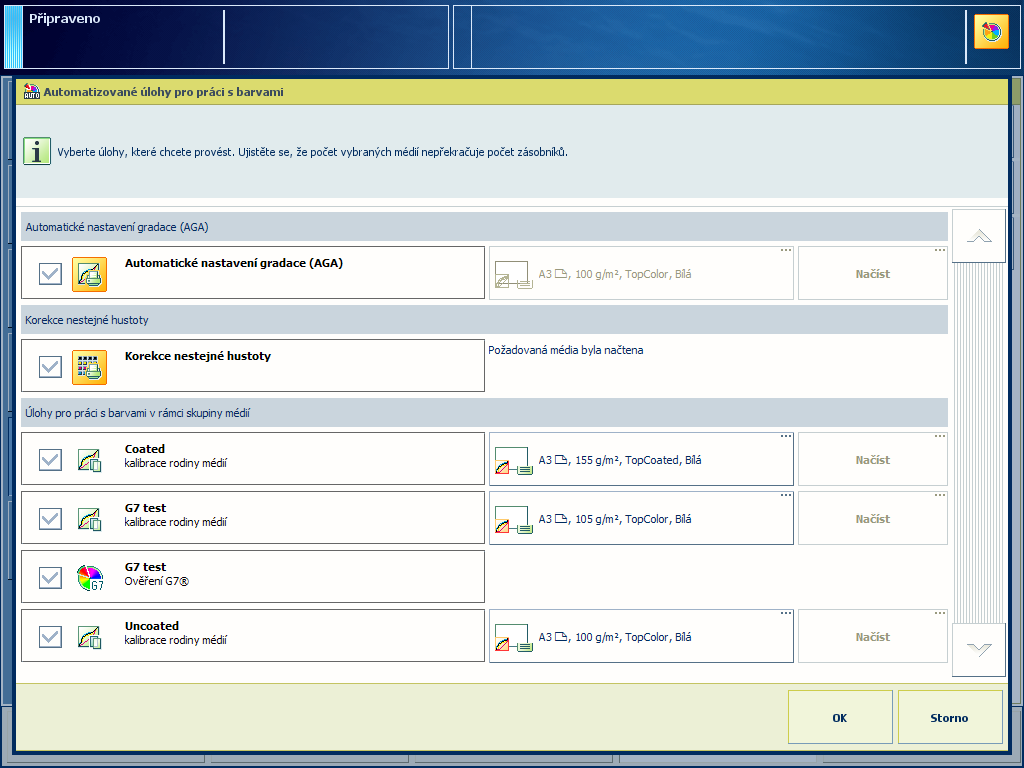Click the green information icon
The height and width of the screenshot is (768, 1024).
coord(37,152)
